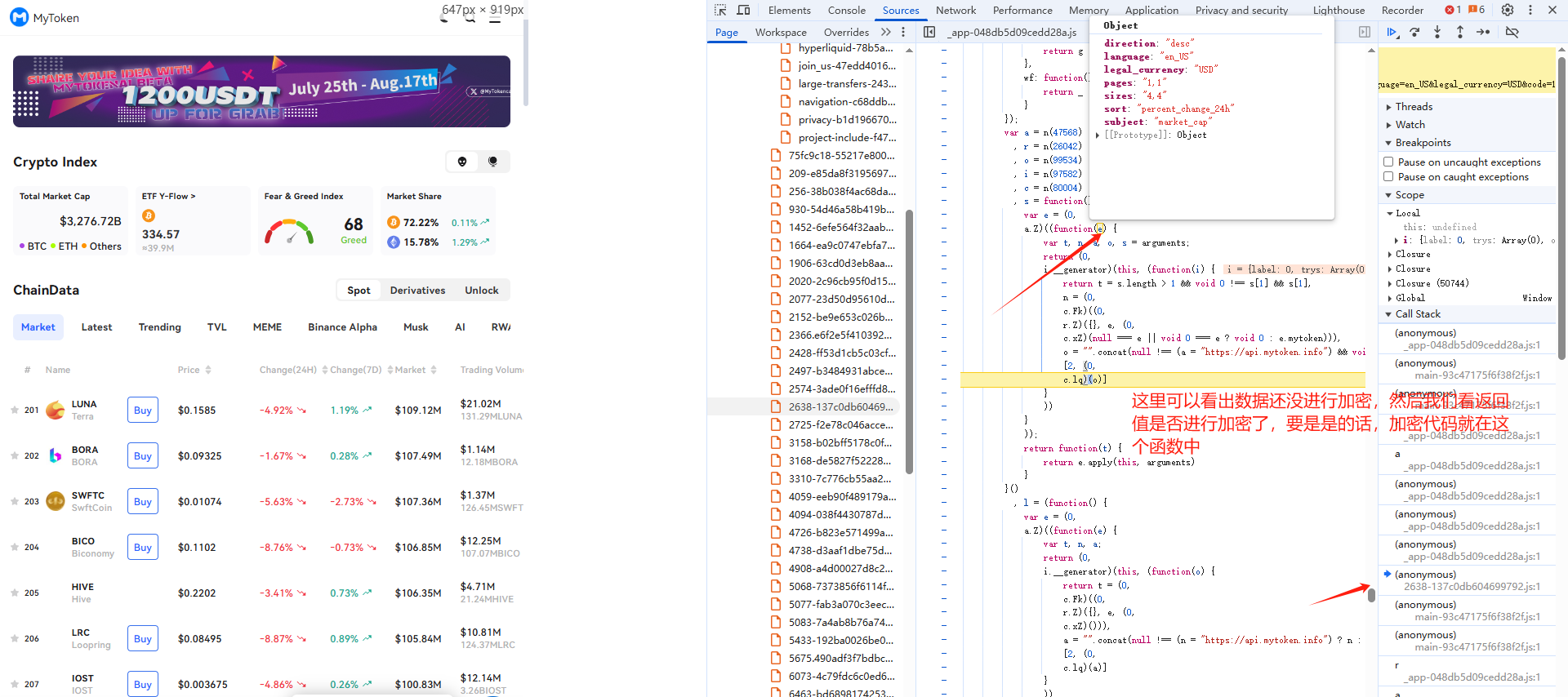Open the Application panel tab

pos(1151,10)
